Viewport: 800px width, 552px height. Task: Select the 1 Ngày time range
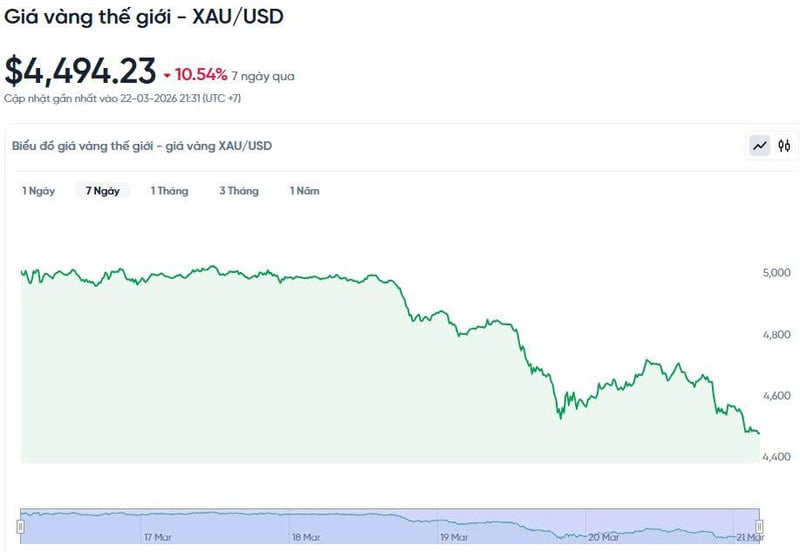pyautogui.click(x=39, y=191)
